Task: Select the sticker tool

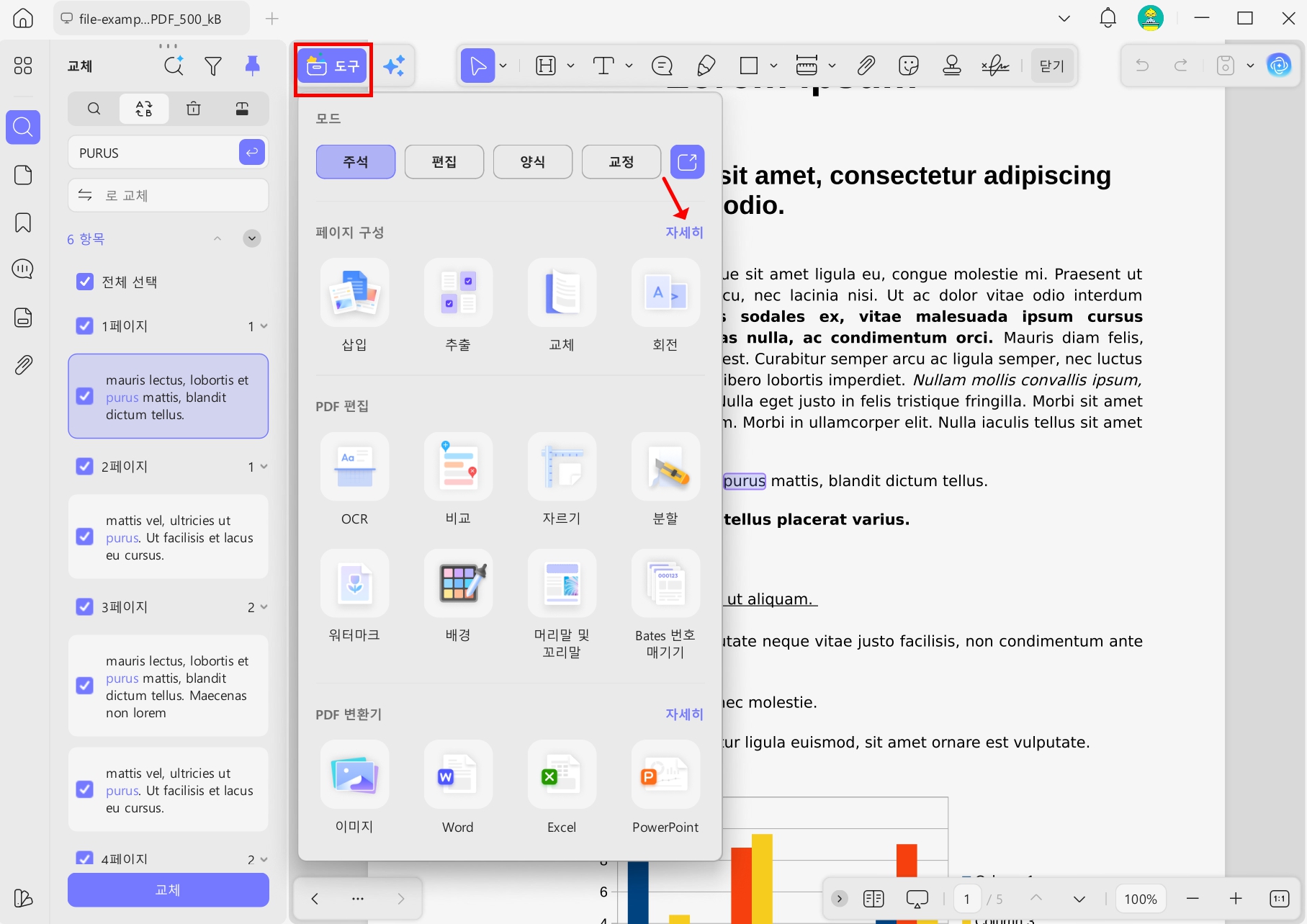Action: point(909,66)
